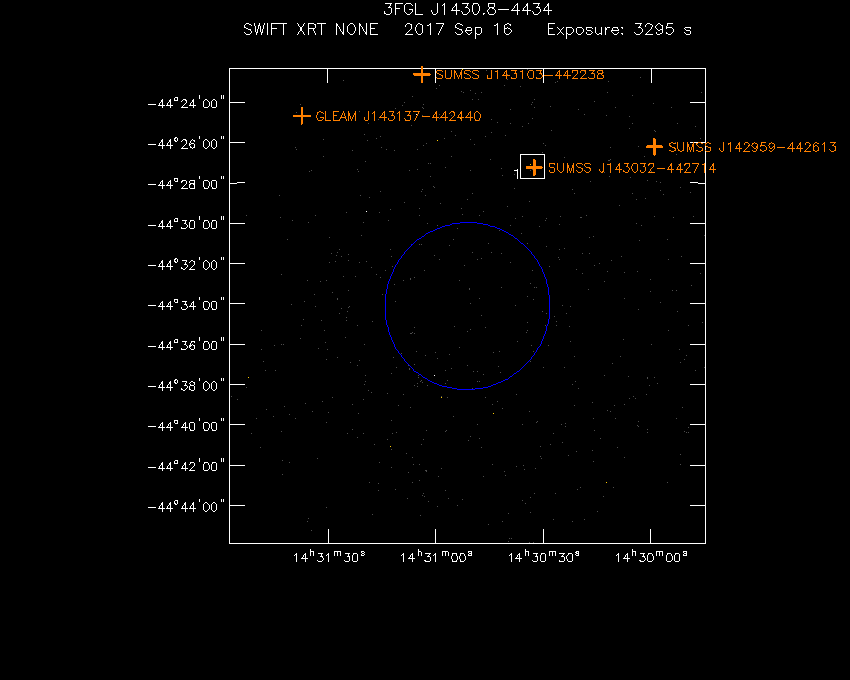Click declination label -44°36'00"
850x680 pixels.
186,345
